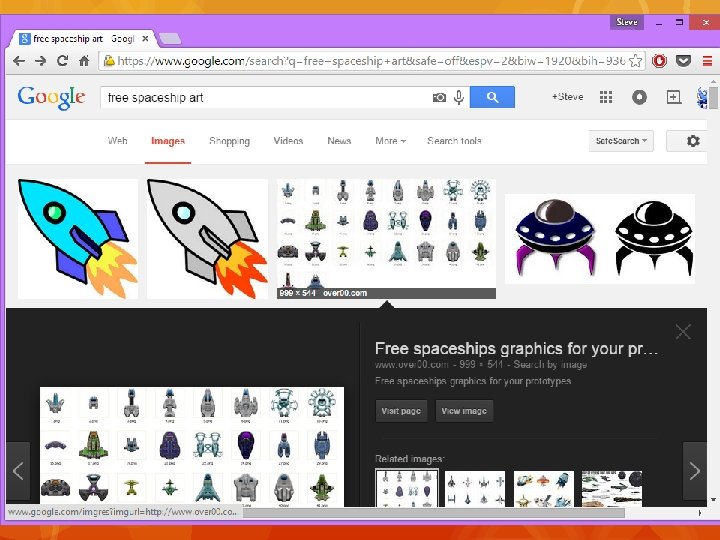Viewport: 720px width, 540px height.
Task: Switch to the Shopping tab
Action: point(229,141)
